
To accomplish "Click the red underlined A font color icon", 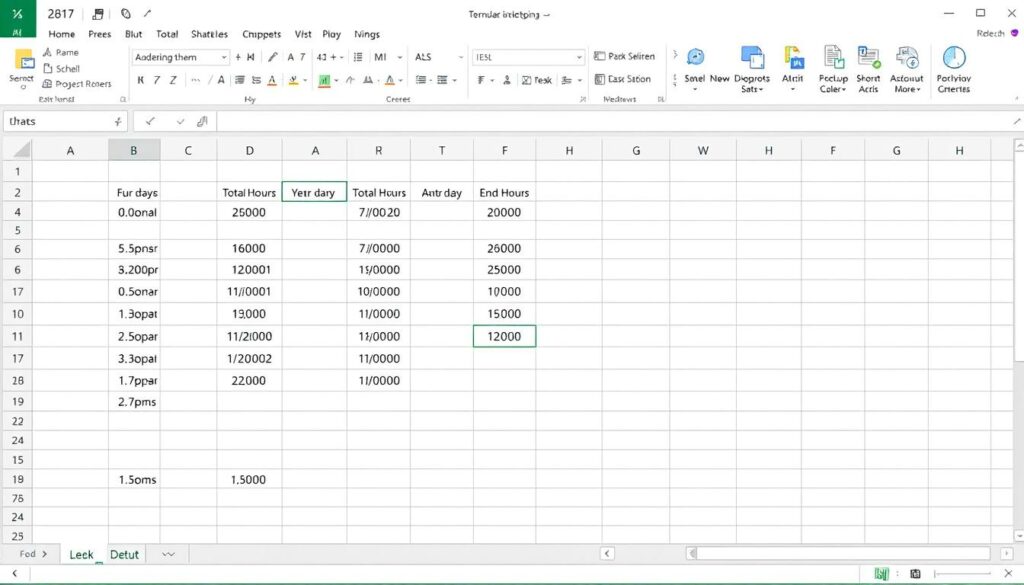I will pos(272,80).
